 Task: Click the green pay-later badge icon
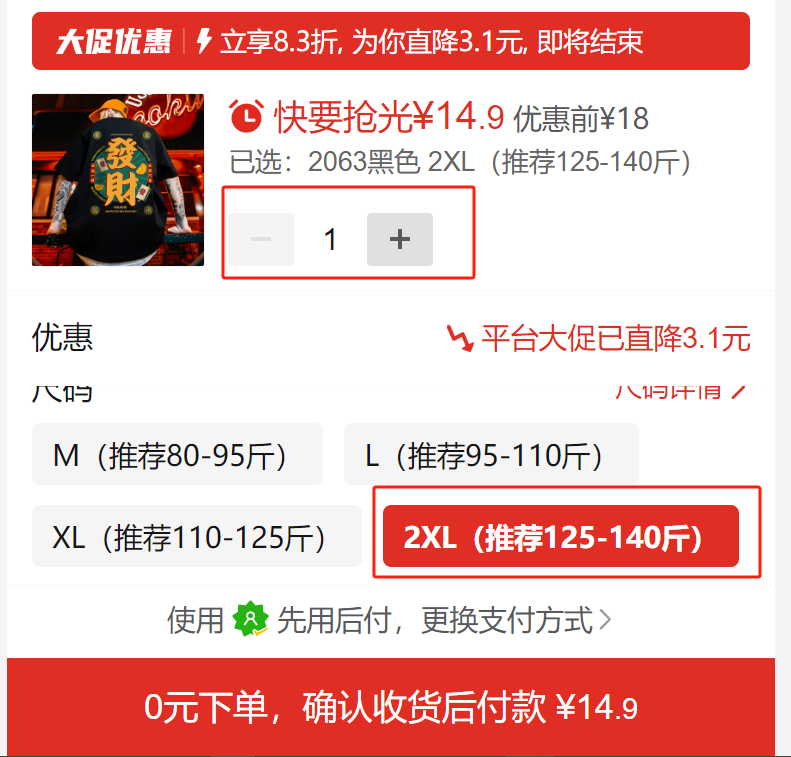click(x=250, y=619)
